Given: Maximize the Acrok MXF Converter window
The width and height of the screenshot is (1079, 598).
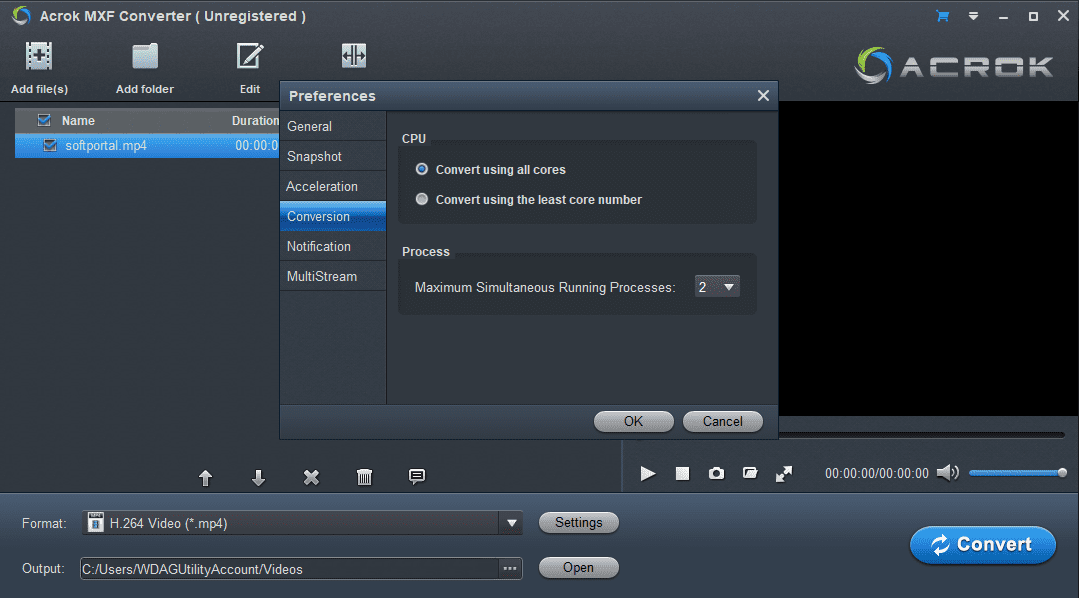Looking at the screenshot, I should 1033,16.
